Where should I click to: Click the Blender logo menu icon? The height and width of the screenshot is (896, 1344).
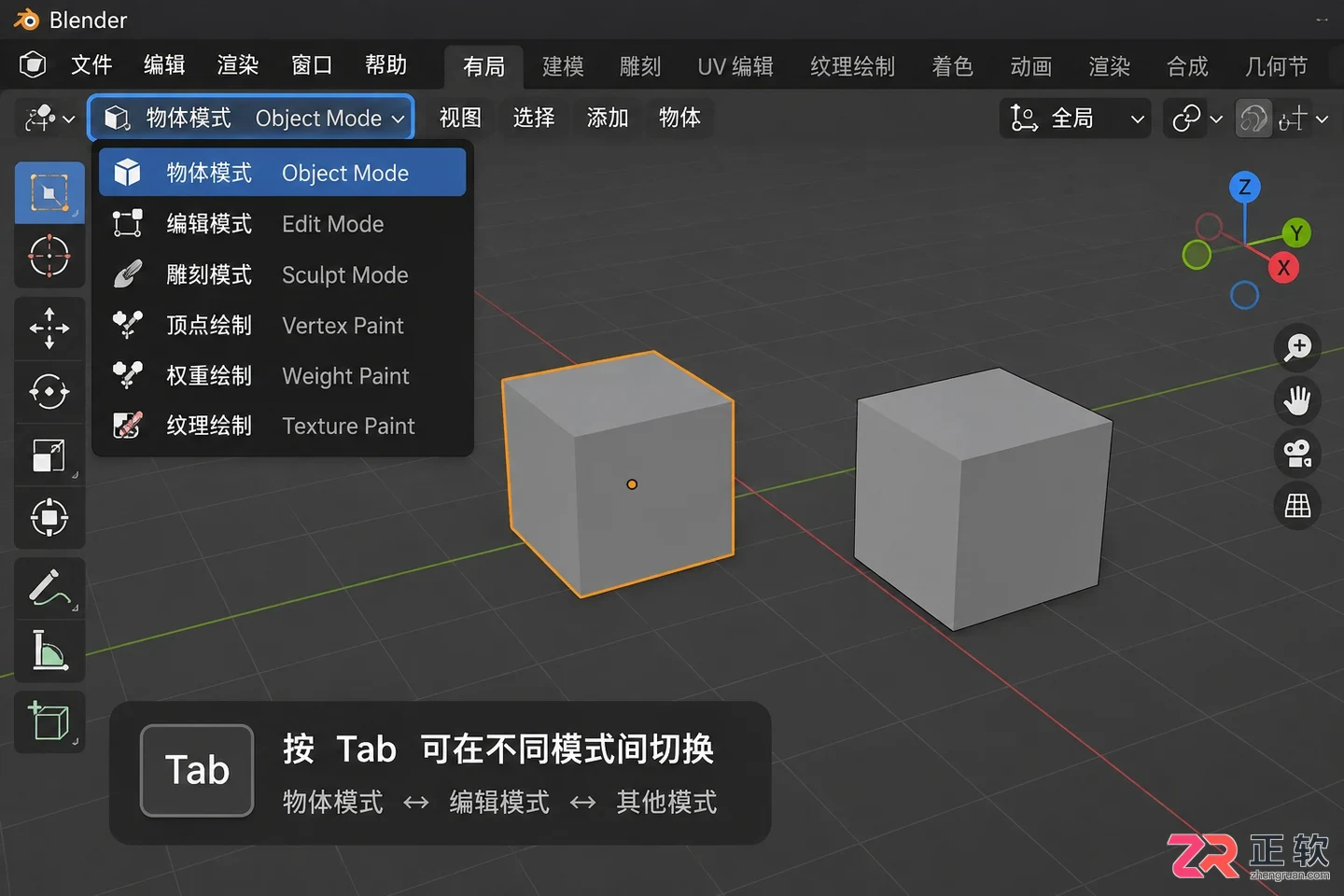(x=33, y=64)
